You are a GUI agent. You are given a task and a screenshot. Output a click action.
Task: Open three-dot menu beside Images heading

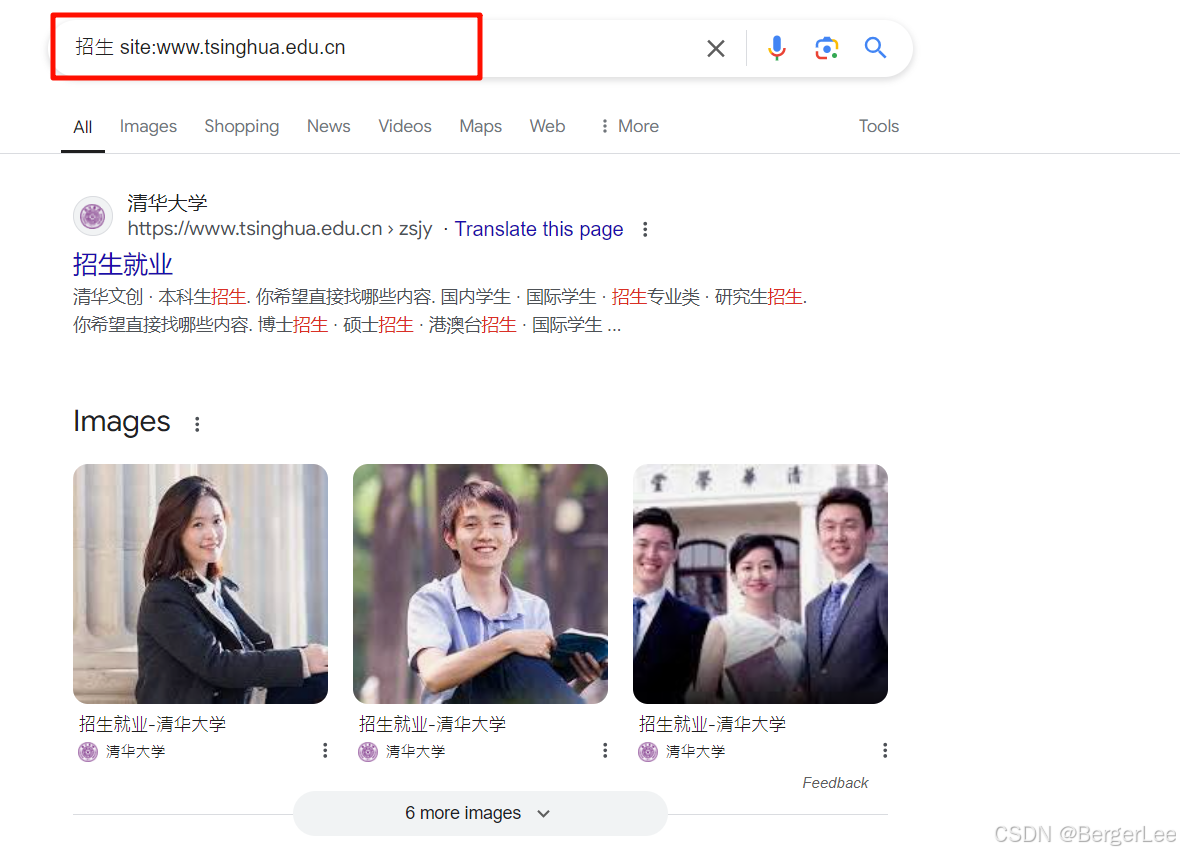197,424
